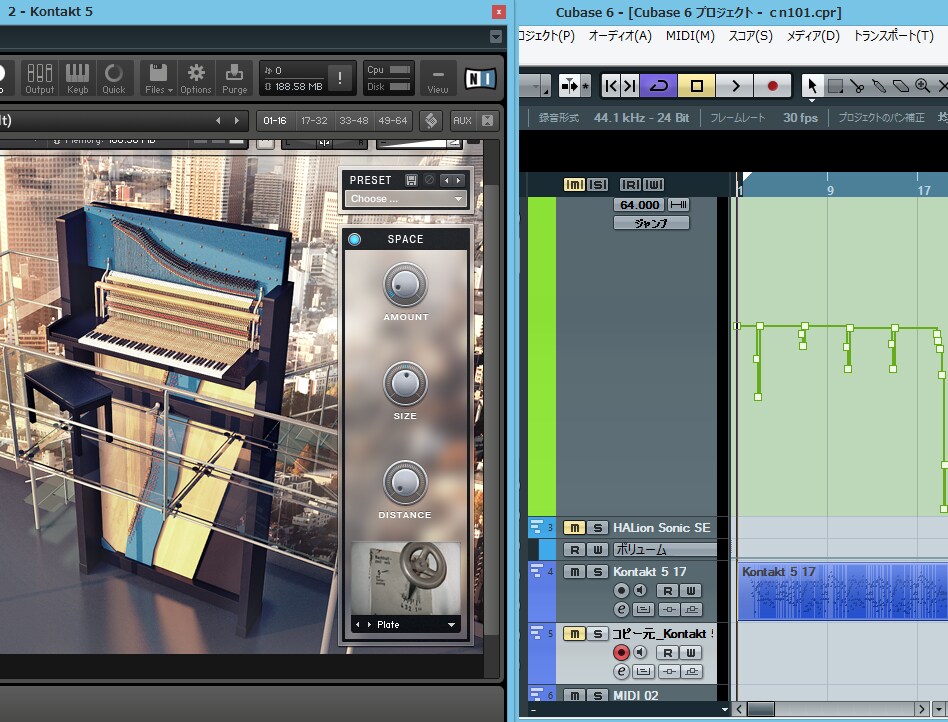
Task: Select the Zoom magnifier tool
Action: [922, 86]
